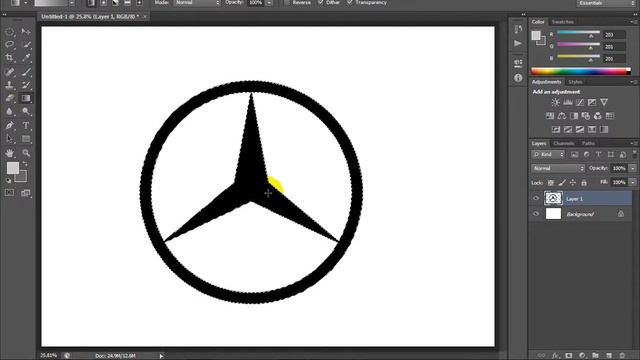Select the Rectangle shape tool
640x360 pixels.
pos(26,139)
